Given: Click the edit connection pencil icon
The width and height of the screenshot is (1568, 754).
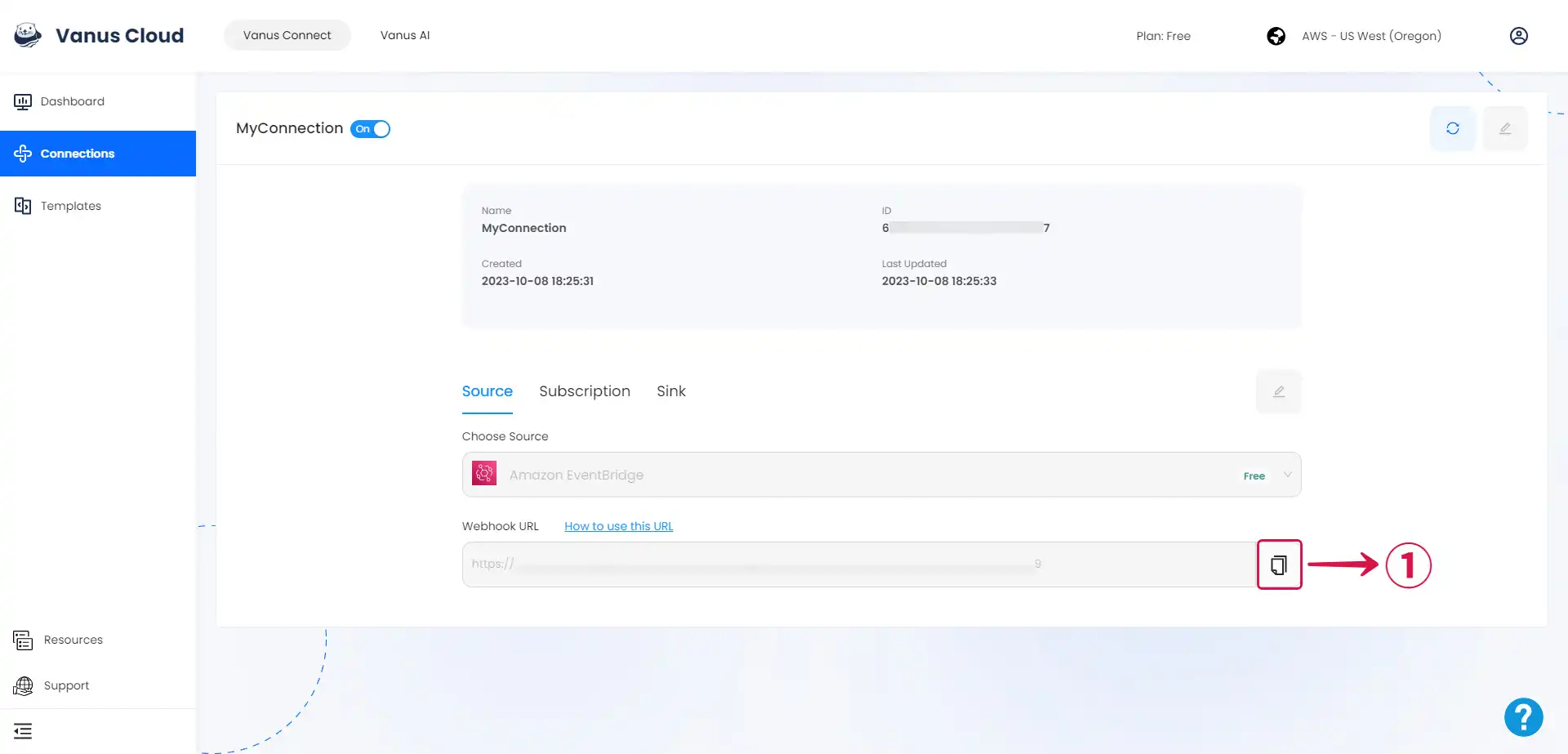Looking at the screenshot, I should coord(1505,128).
